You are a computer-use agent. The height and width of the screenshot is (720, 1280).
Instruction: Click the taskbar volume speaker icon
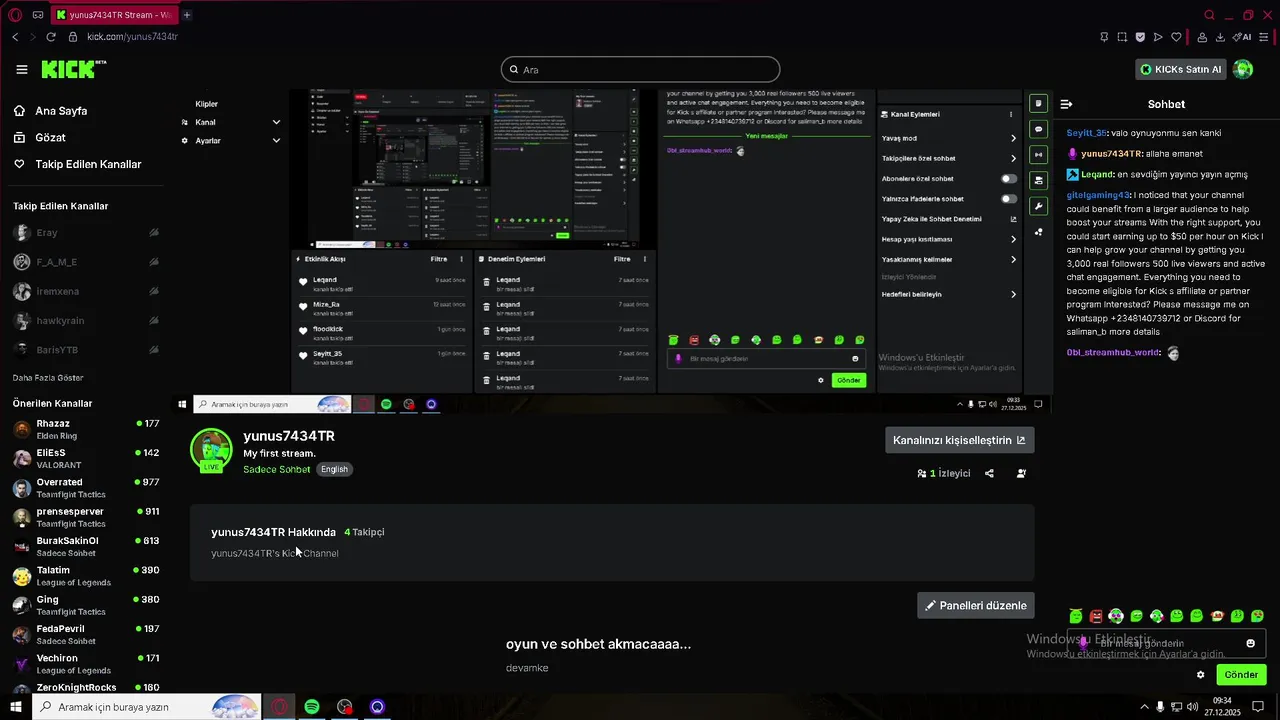tap(1192, 707)
